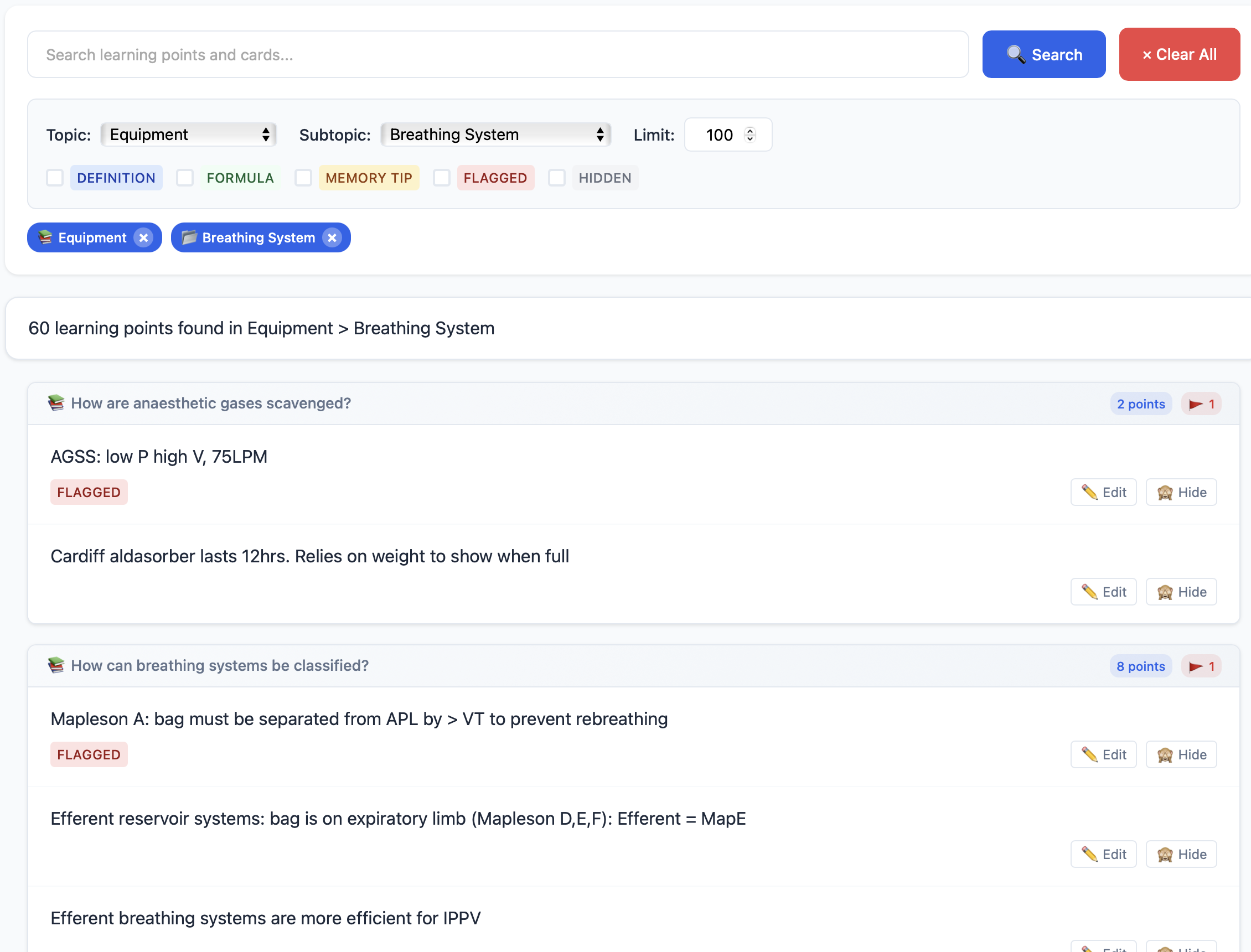Edit the Efferent reservoir systems point
1251x952 pixels.
click(1103, 854)
